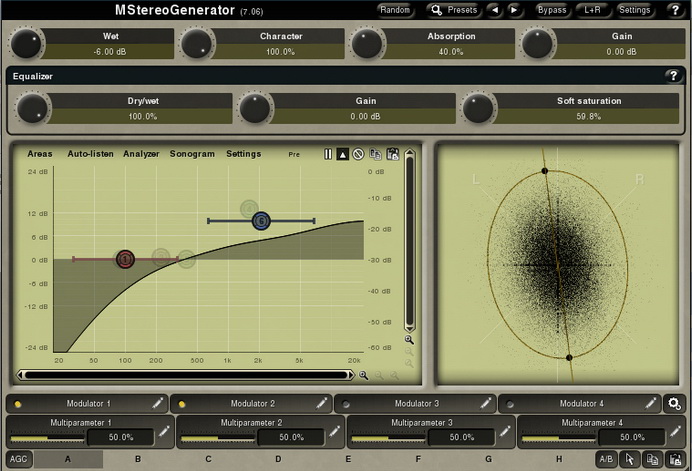Toggle A/B comparison button
This screenshot has height=471, width=692.
606,459
